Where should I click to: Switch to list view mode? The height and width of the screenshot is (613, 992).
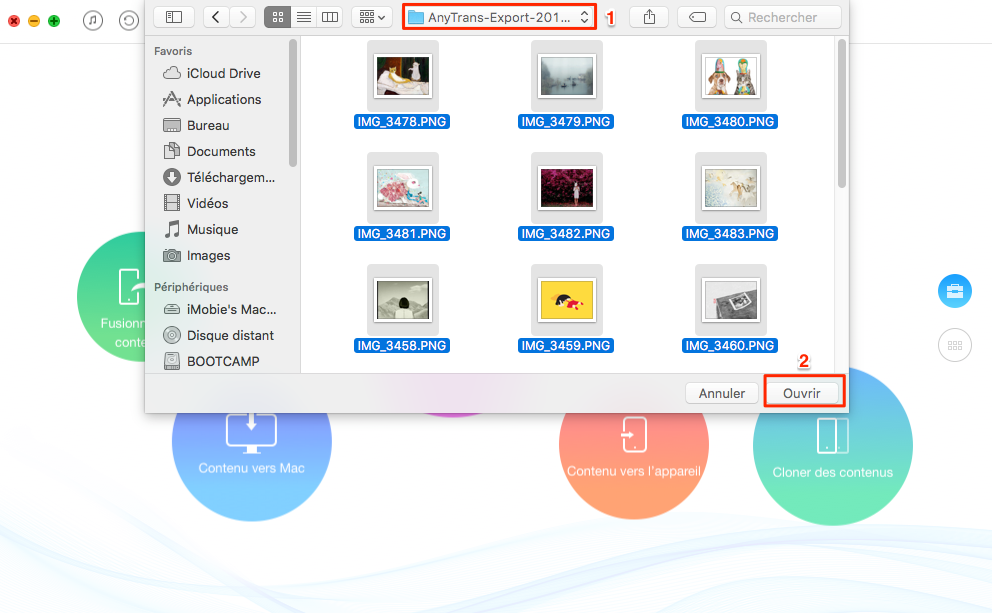point(303,17)
